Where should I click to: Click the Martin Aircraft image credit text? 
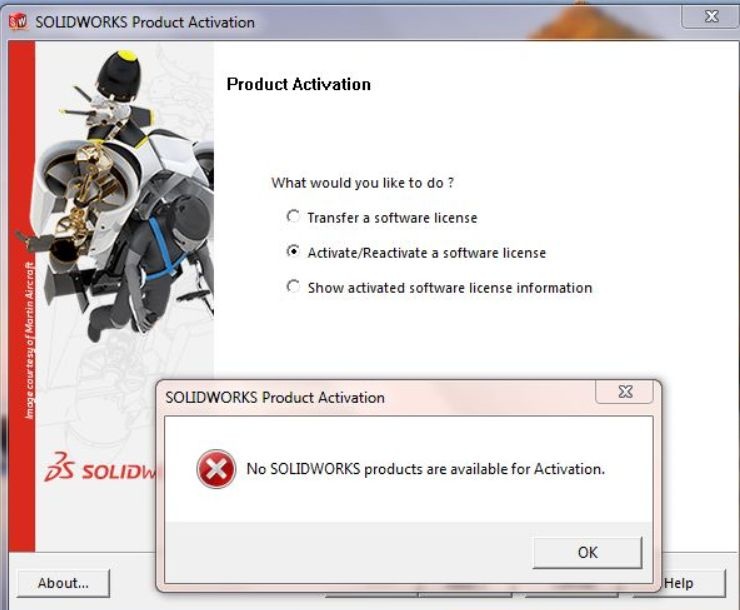29,340
